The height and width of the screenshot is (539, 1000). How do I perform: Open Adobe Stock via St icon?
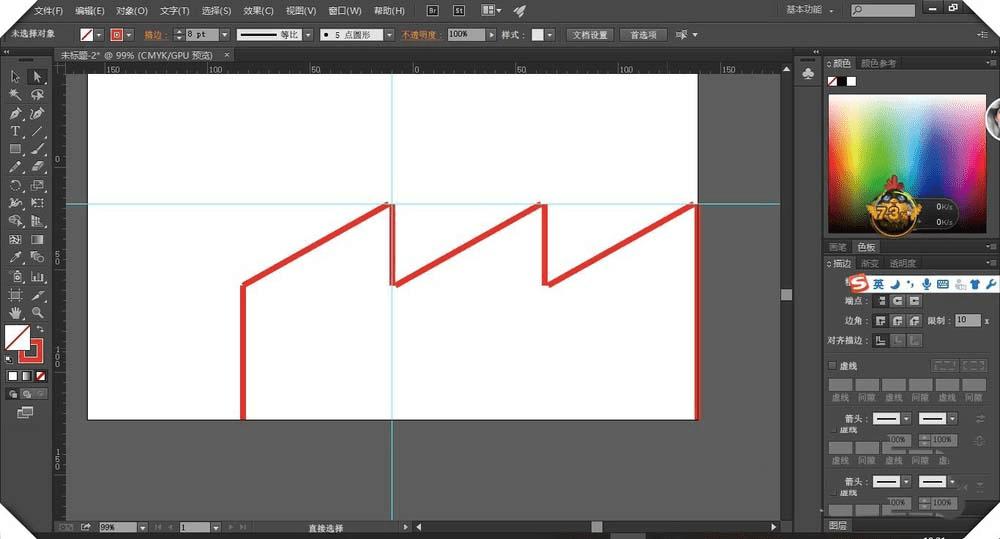[459, 11]
